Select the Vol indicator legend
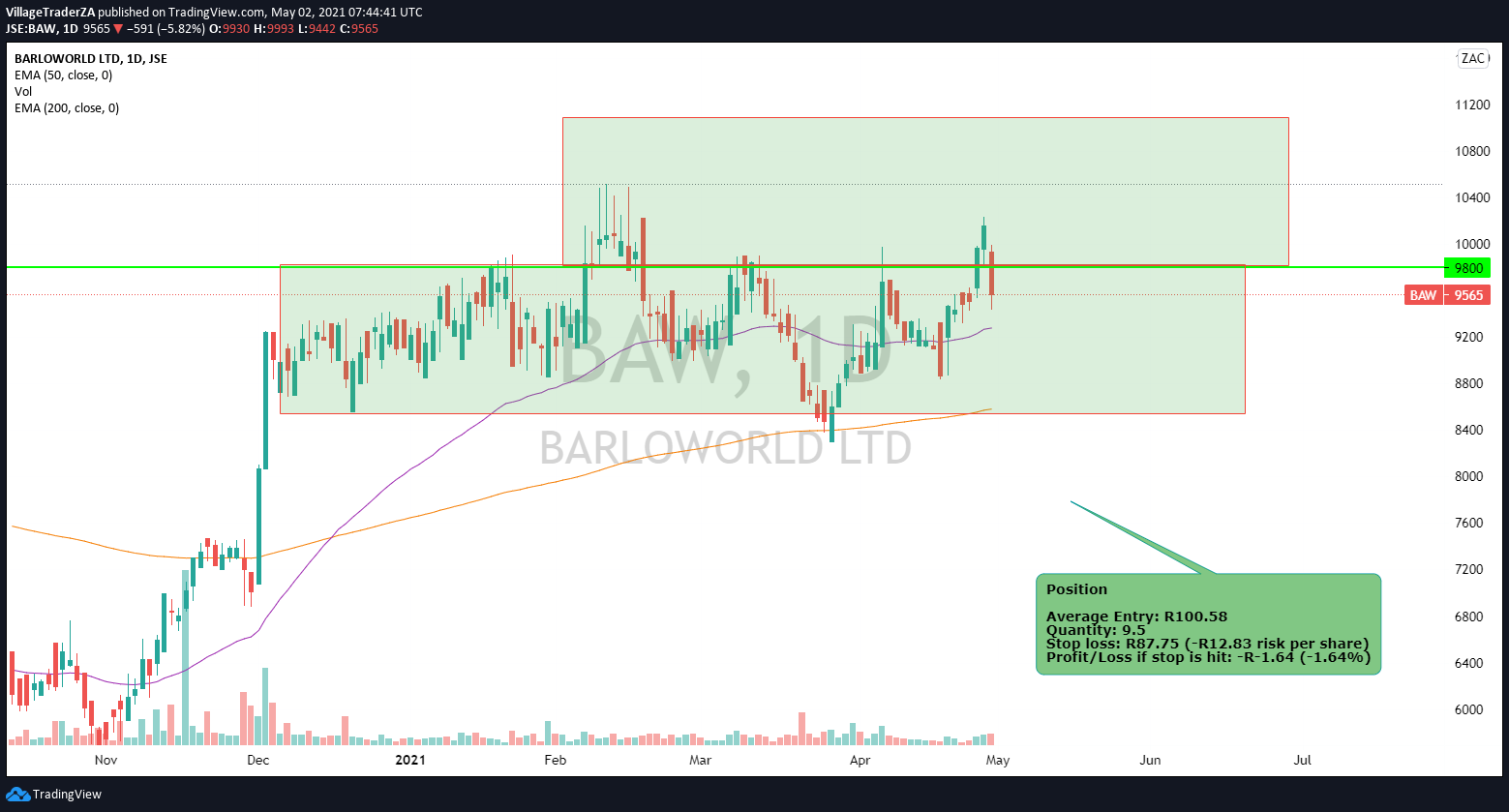The width and height of the screenshot is (1509, 812). point(23,92)
